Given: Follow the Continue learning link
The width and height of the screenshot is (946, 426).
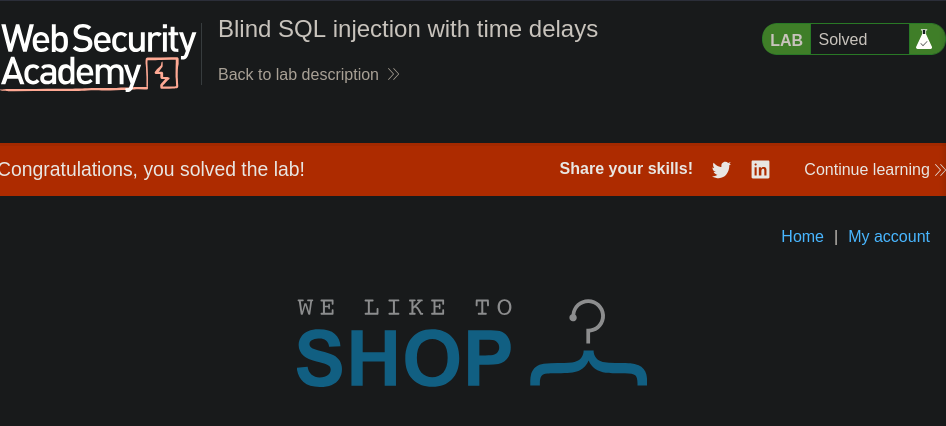Looking at the screenshot, I should [866, 170].
